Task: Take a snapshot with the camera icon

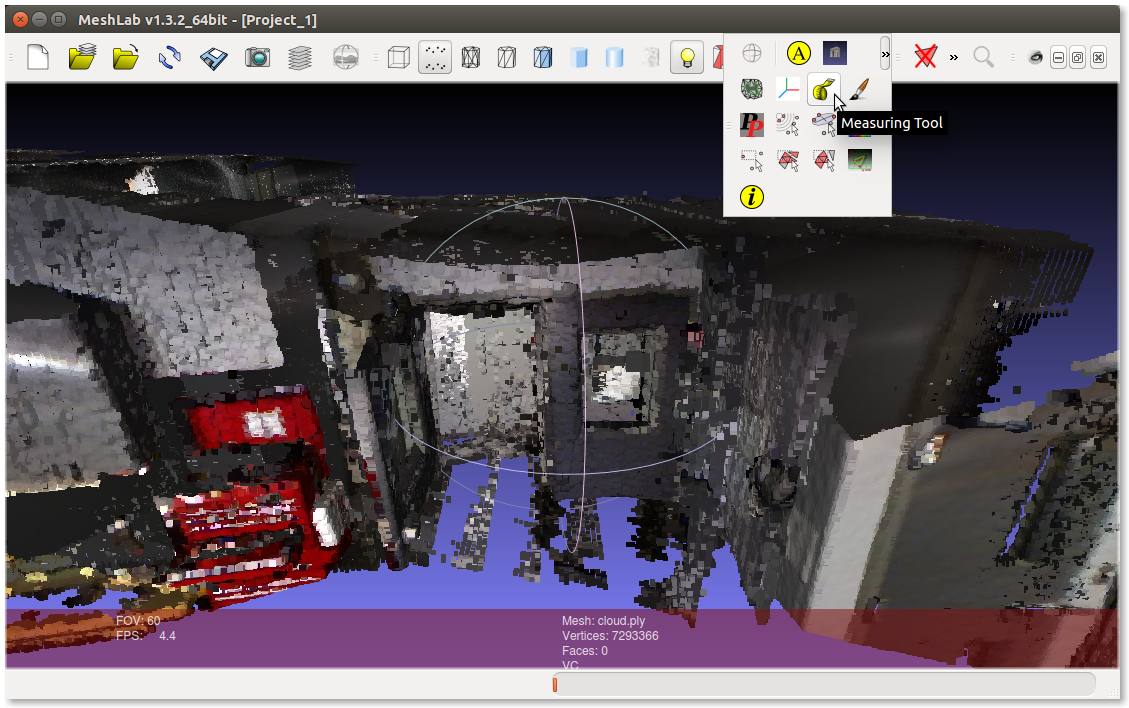Action: pos(257,57)
